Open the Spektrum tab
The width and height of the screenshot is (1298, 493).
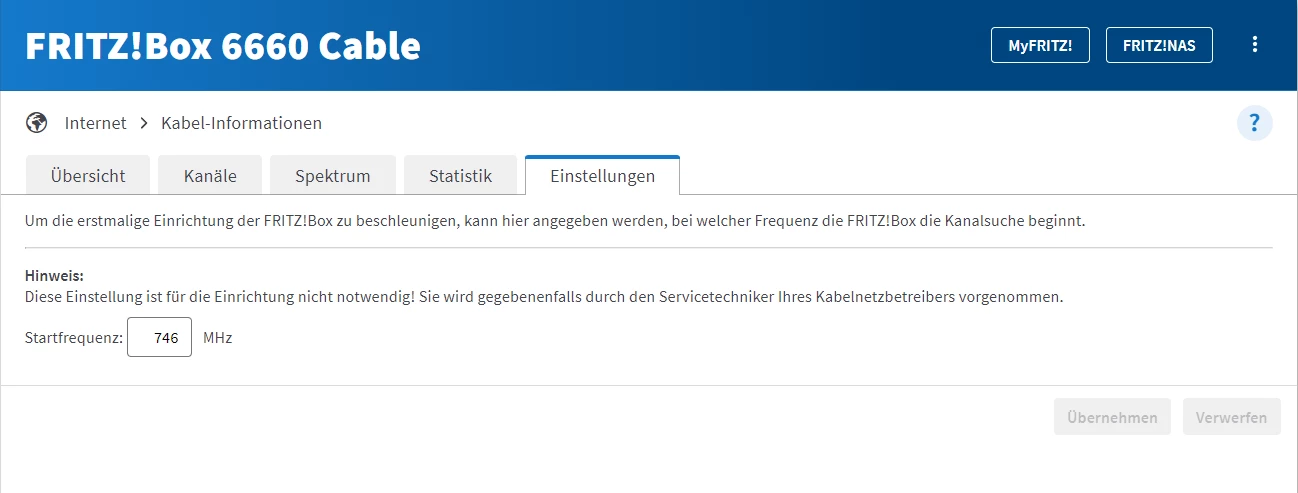coord(333,175)
